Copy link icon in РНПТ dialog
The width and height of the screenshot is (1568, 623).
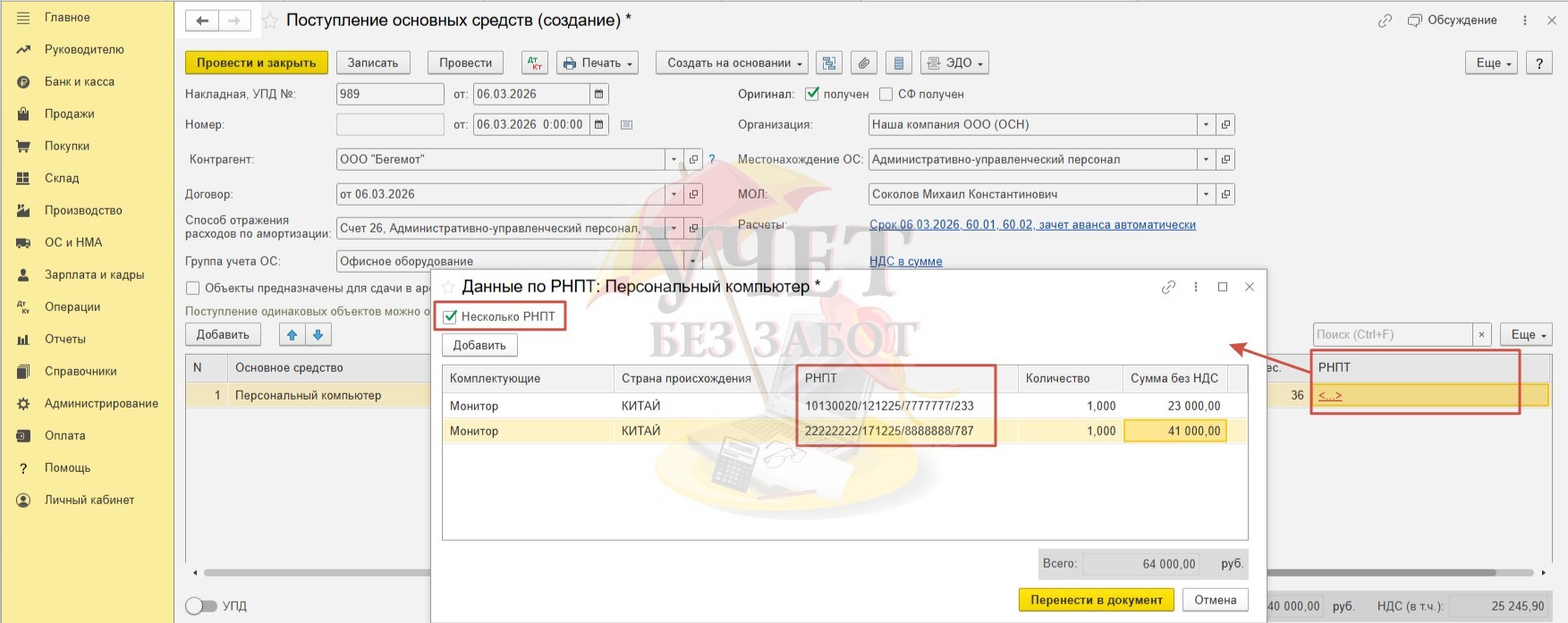point(1168,287)
